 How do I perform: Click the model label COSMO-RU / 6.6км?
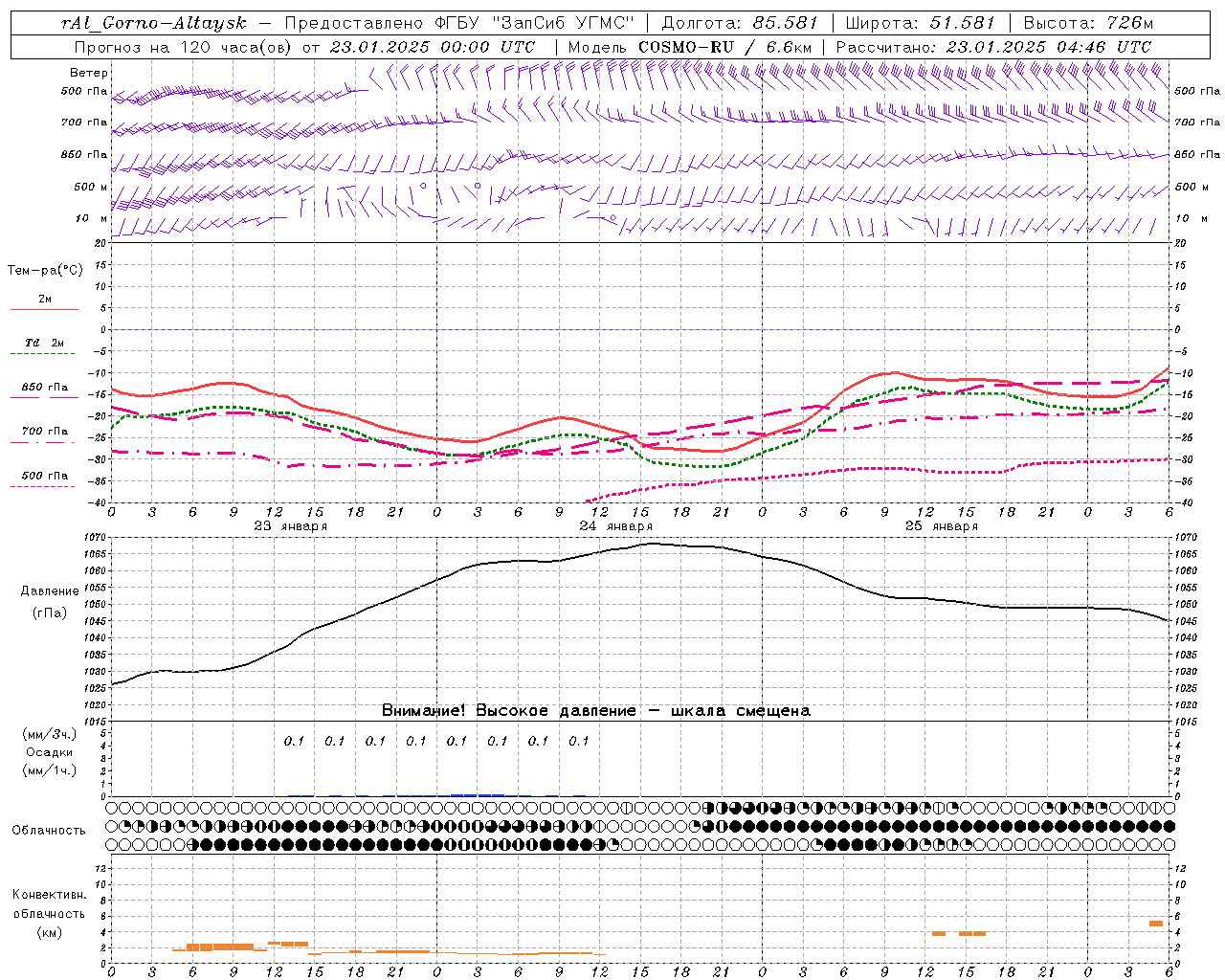point(724,47)
